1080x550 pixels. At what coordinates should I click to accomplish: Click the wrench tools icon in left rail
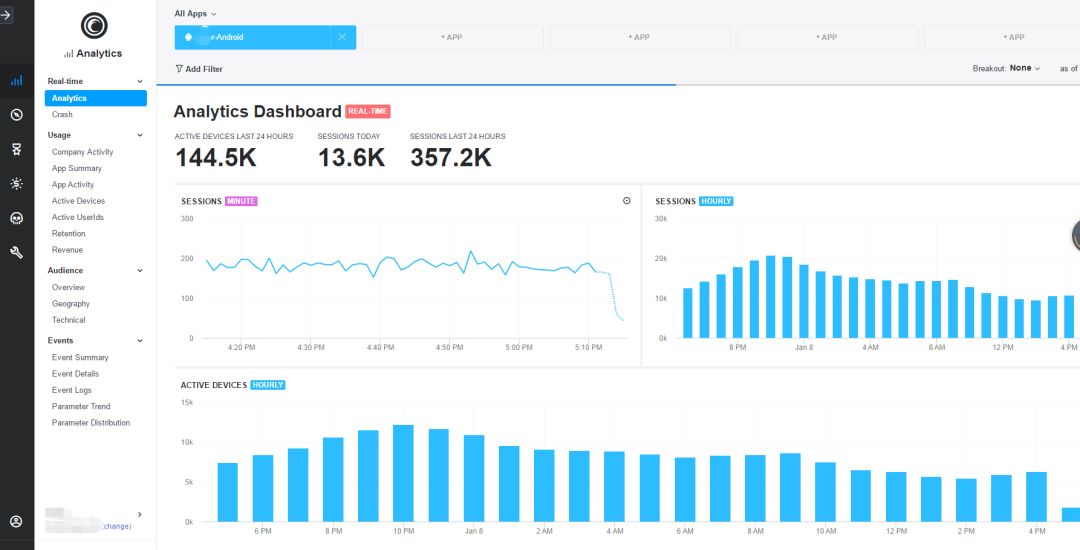point(16,252)
